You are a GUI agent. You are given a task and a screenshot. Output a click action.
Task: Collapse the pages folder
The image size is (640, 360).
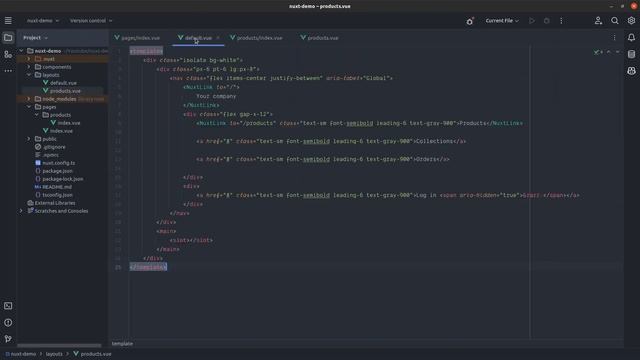(x=29, y=107)
